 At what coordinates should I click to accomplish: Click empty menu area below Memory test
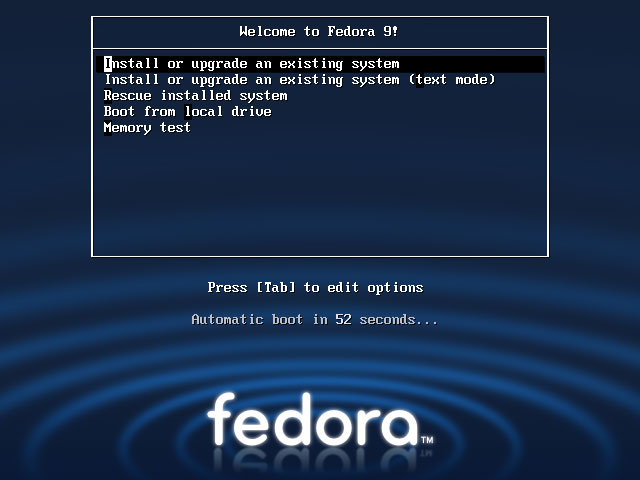pyautogui.click(x=320, y=194)
